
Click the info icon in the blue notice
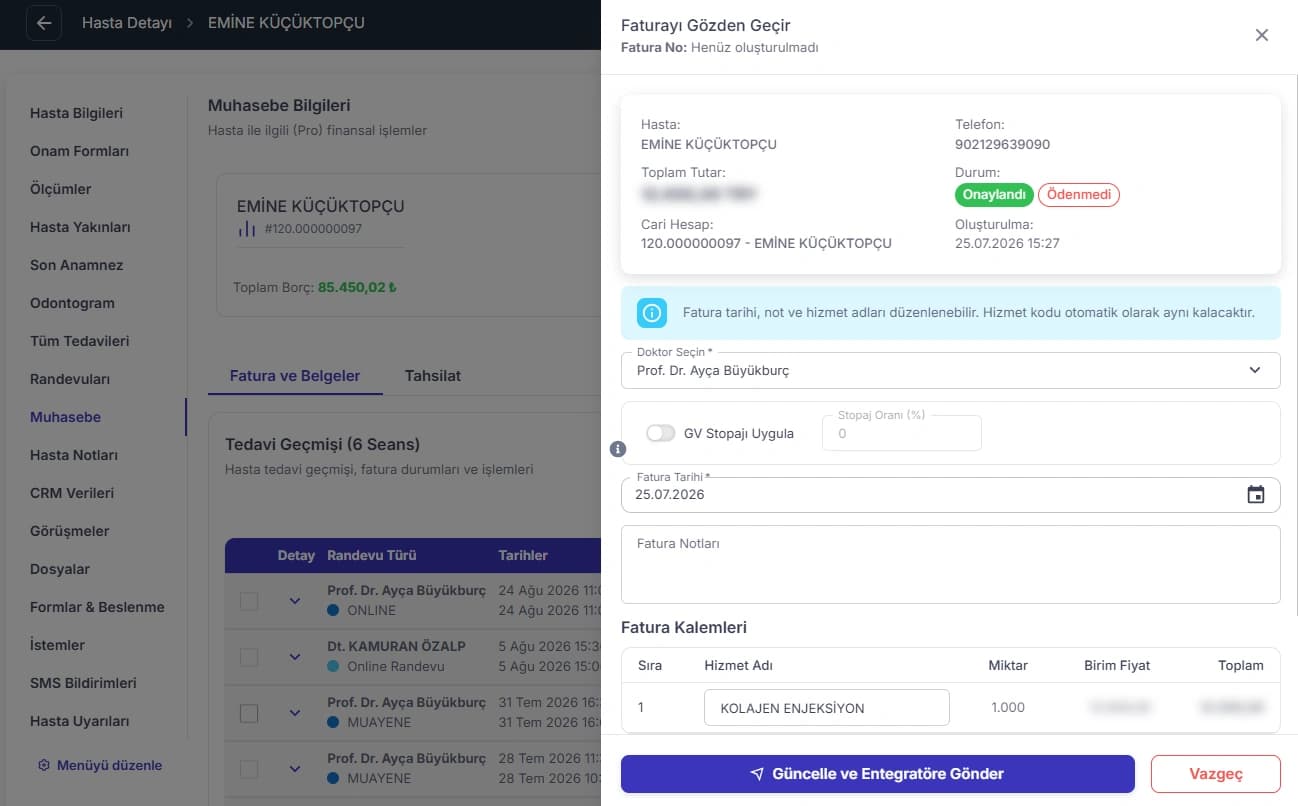(x=652, y=313)
